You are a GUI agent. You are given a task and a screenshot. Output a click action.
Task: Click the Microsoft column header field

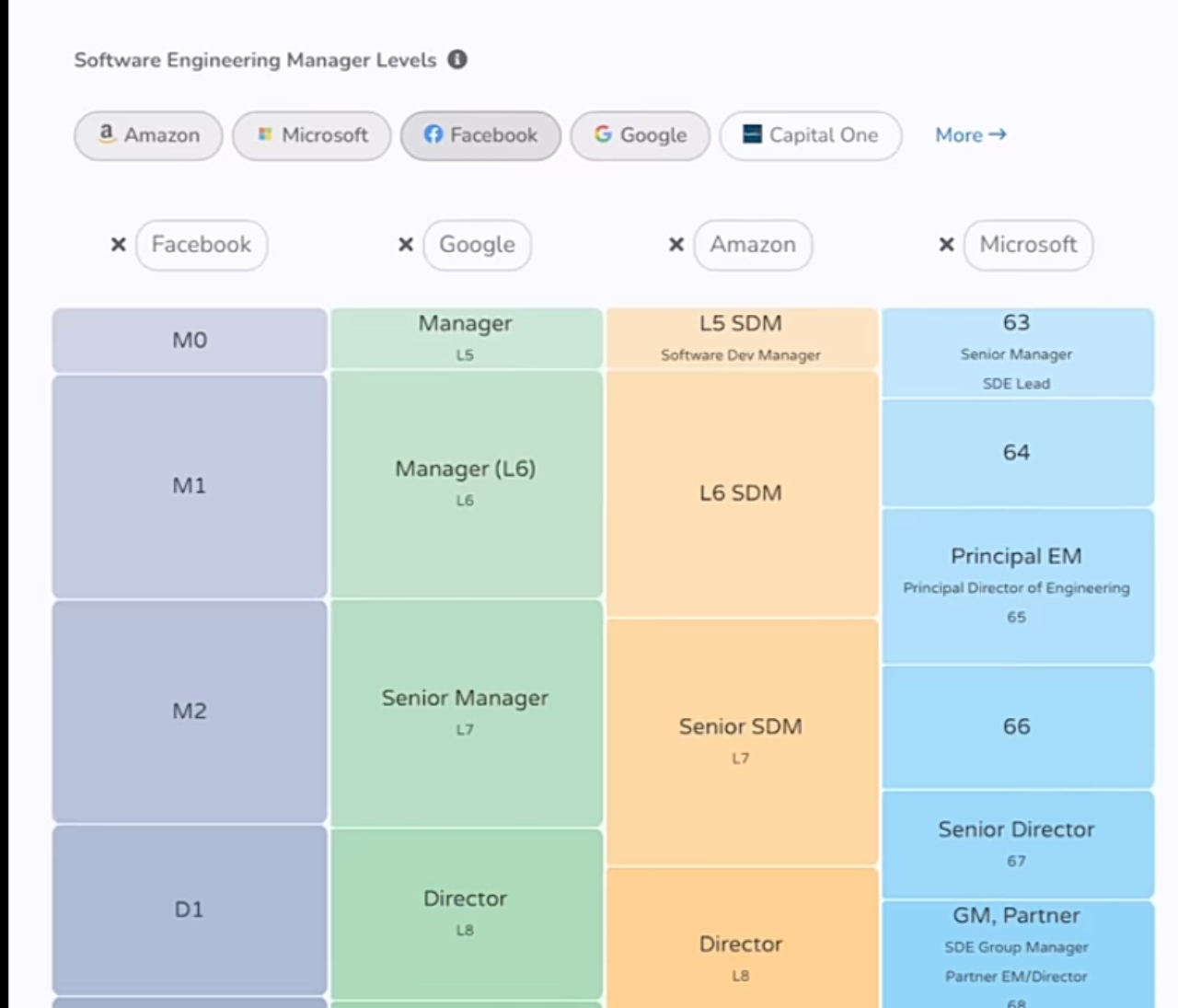[1029, 245]
